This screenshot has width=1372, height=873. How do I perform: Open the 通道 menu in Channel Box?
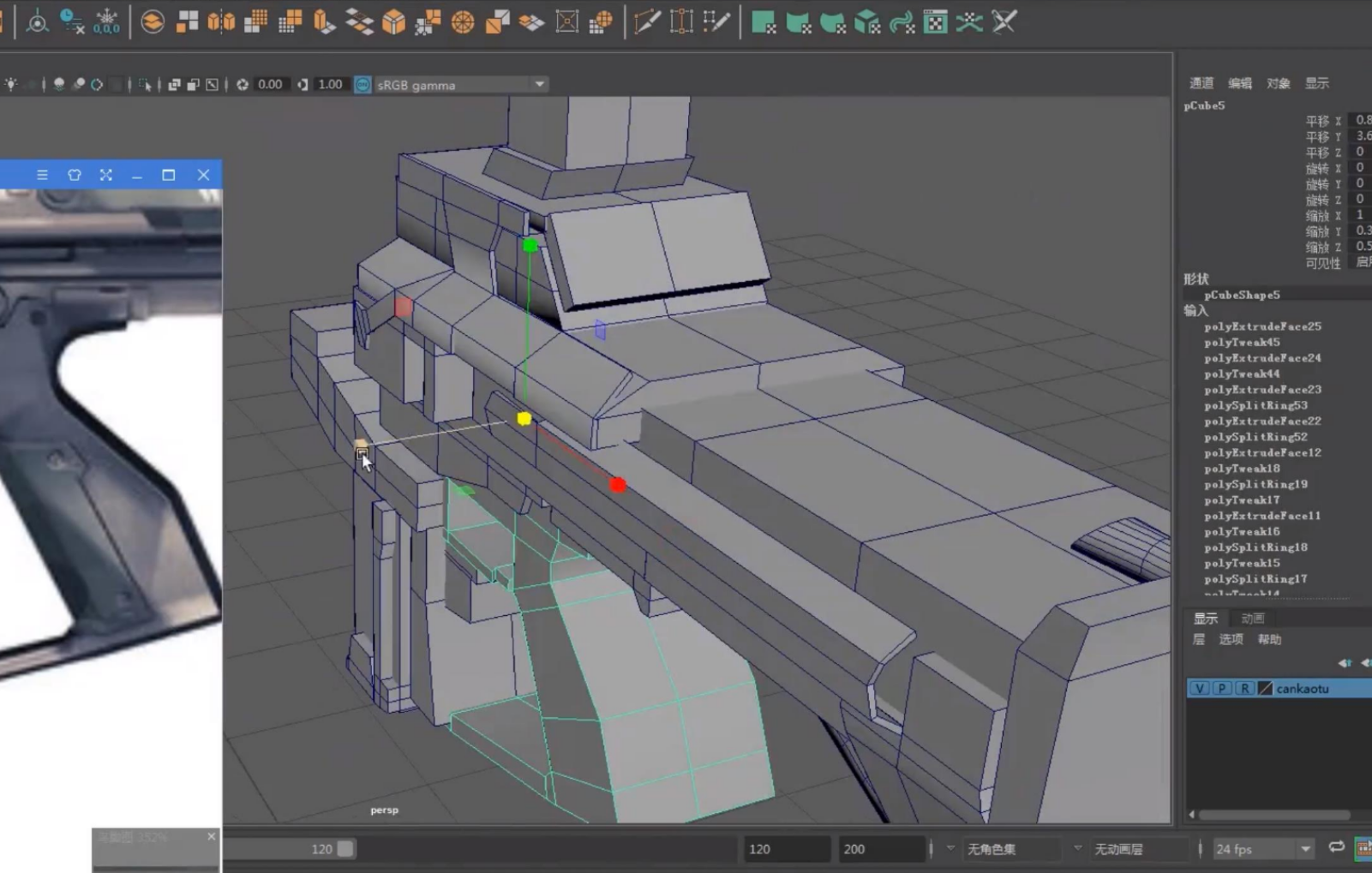(1201, 83)
